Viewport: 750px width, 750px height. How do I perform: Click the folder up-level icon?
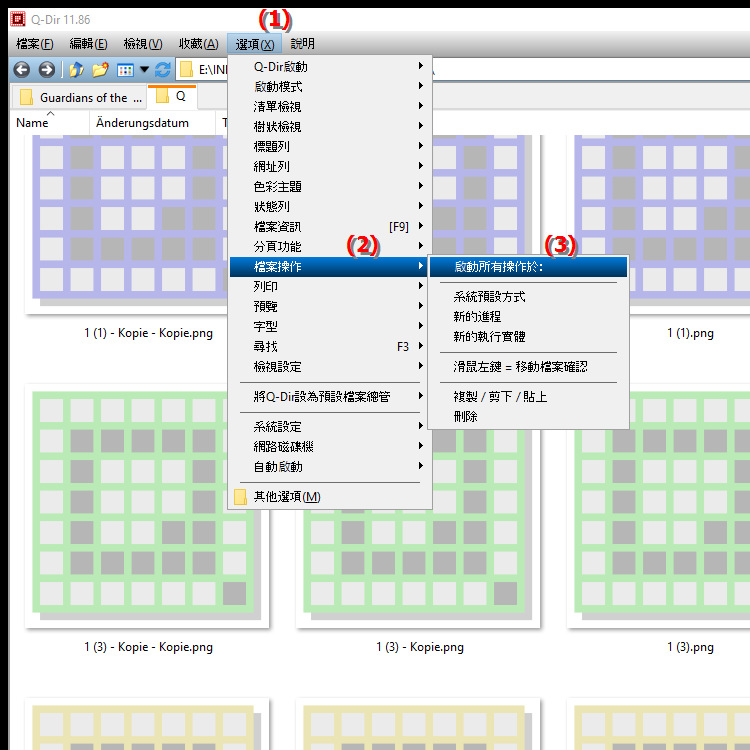click(77, 70)
